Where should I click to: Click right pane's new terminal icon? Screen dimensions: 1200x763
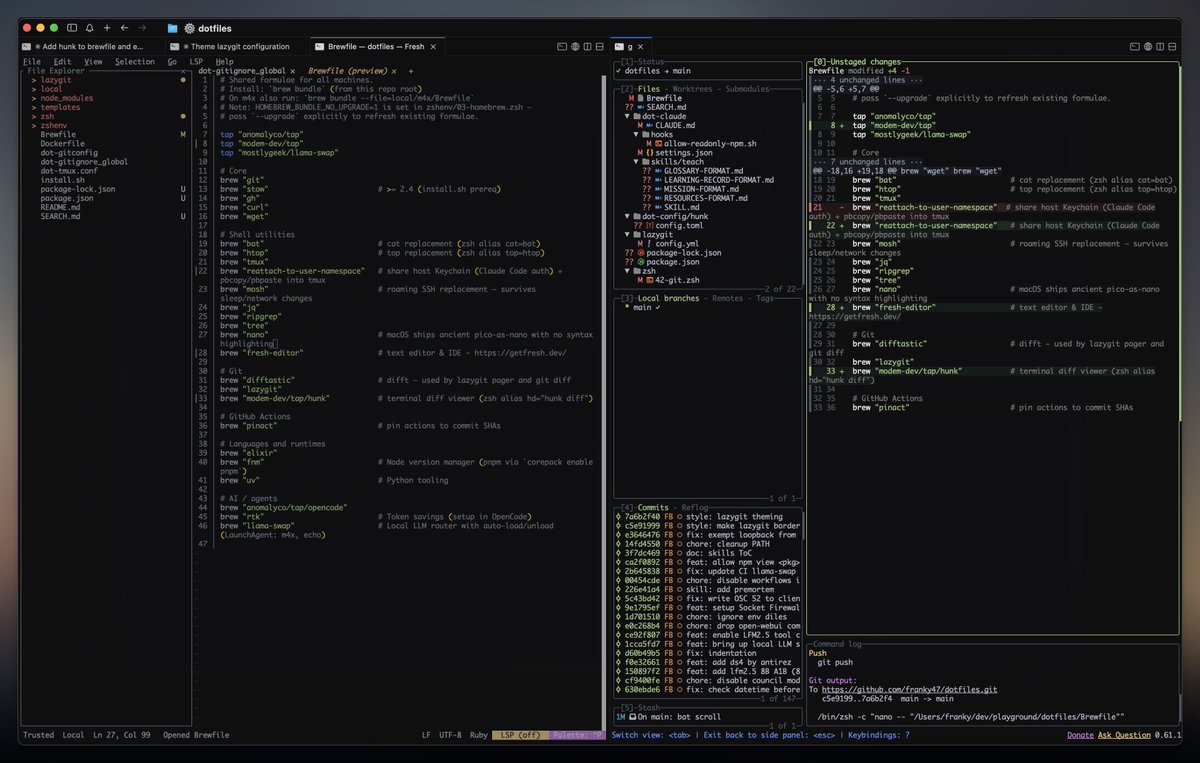1134,46
